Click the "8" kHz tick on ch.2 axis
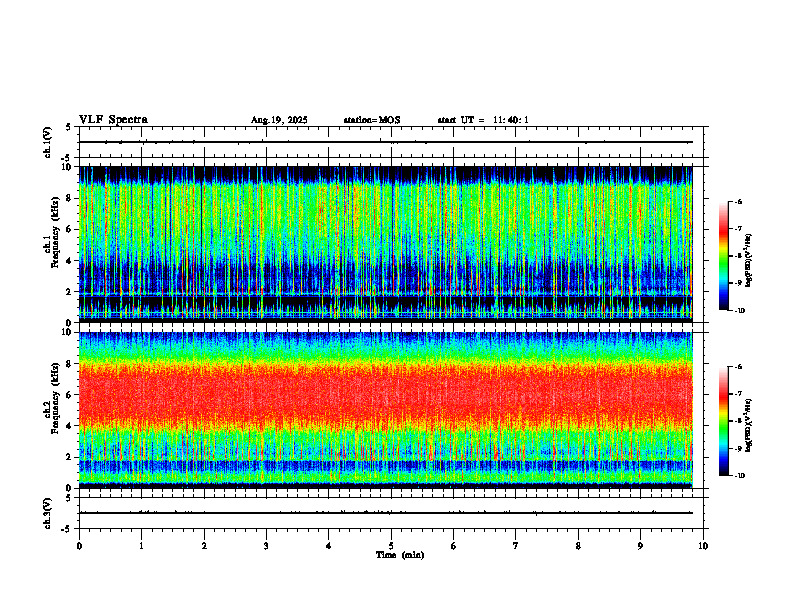 [x=70, y=364]
